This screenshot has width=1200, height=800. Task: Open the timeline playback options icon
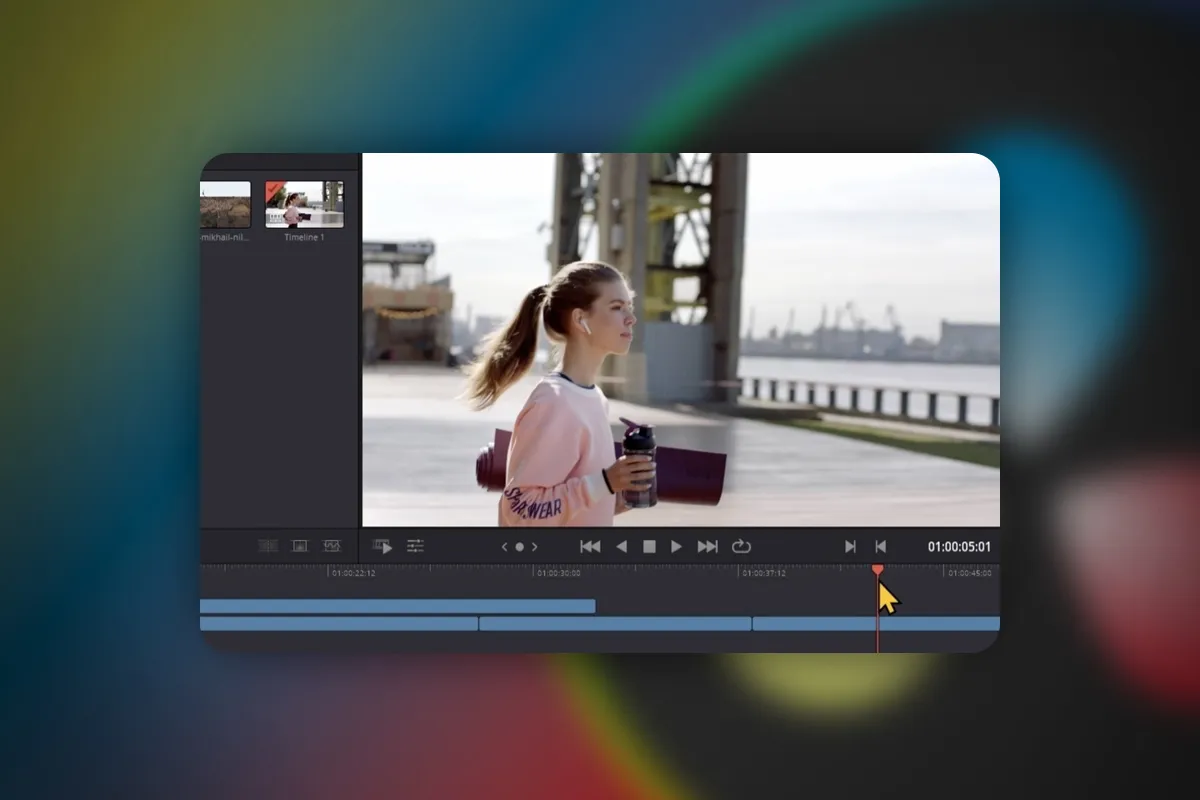(x=382, y=546)
